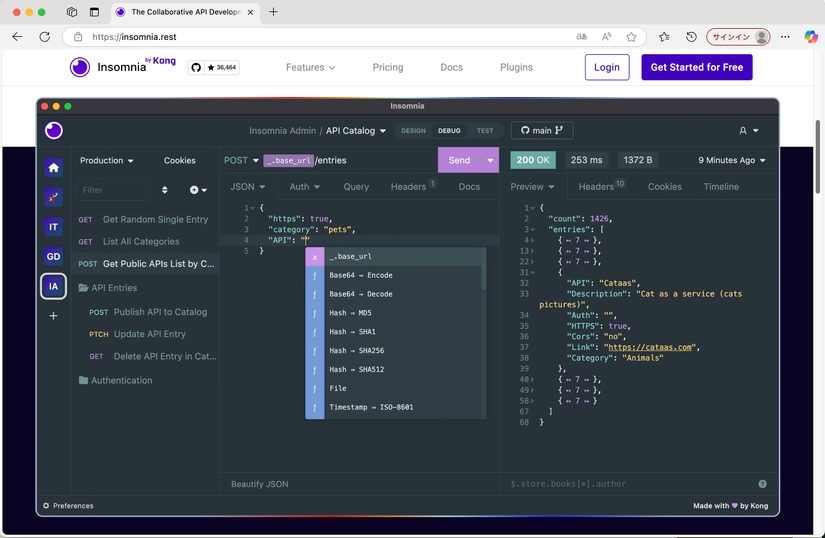The width and height of the screenshot is (825, 538).
Task: Open the GitHub stars badge 36,464
Action: coord(214,67)
